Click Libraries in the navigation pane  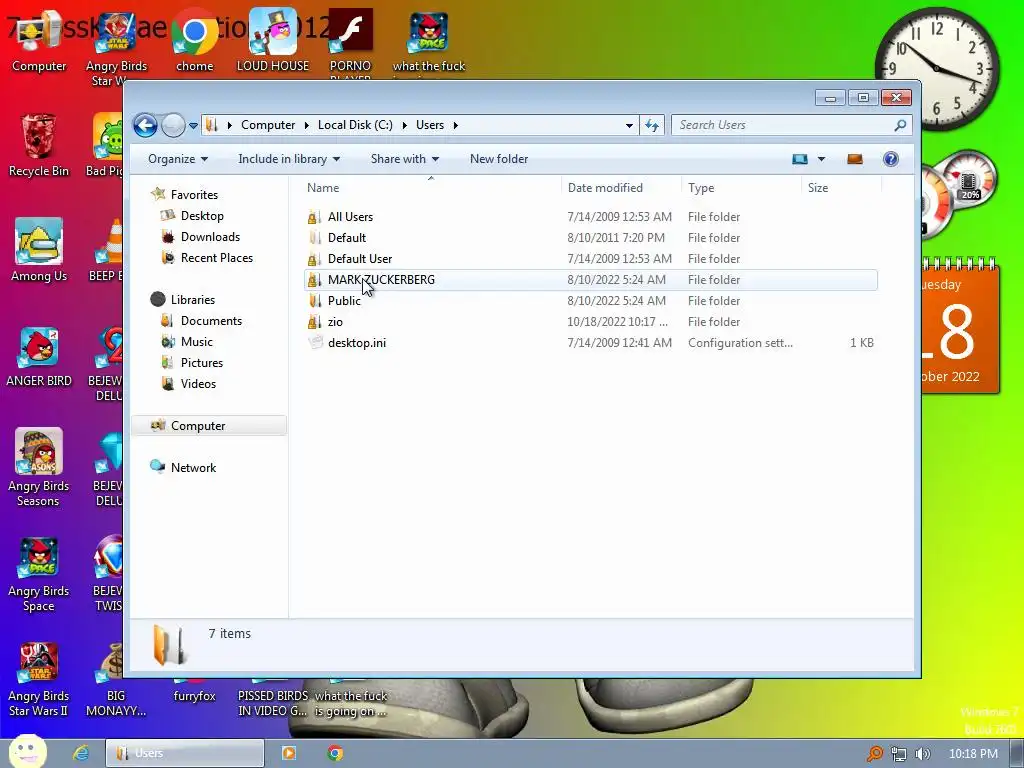click(x=193, y=300)
